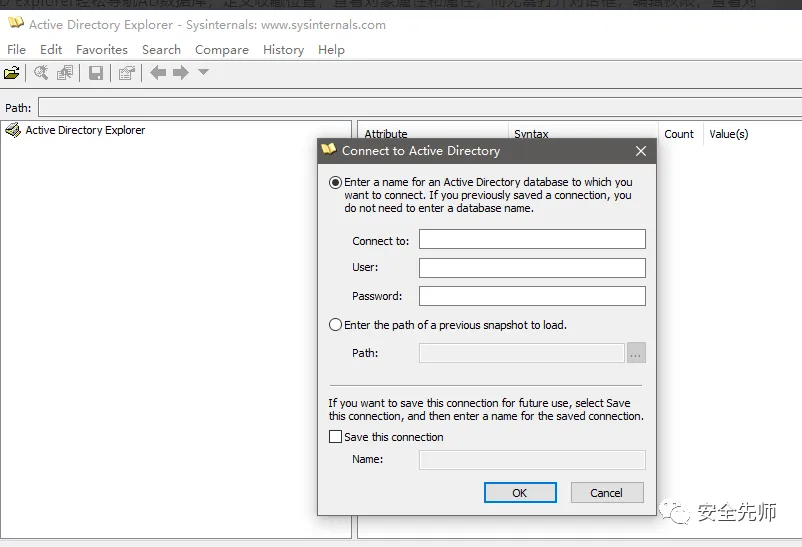Open the Compare menu

pos(222,50)
